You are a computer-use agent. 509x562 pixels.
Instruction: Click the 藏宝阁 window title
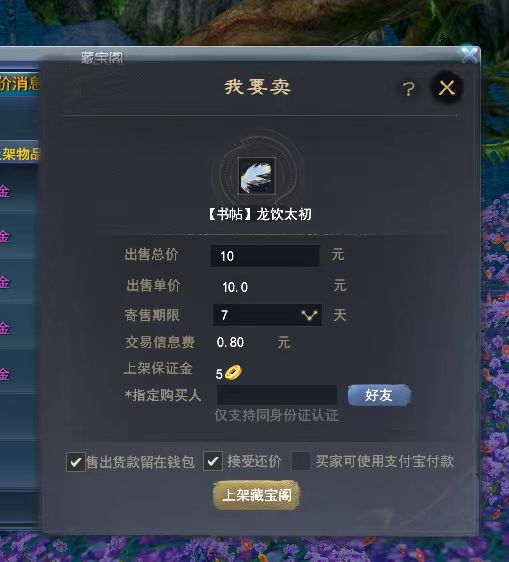coord(102,57)
